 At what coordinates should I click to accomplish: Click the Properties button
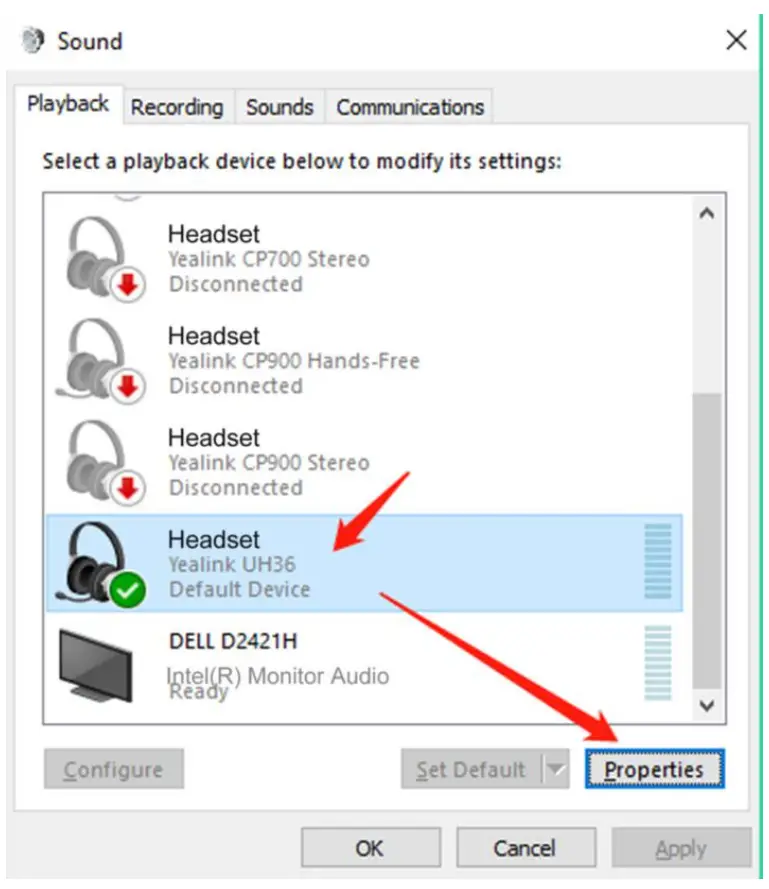pos(654,769)
